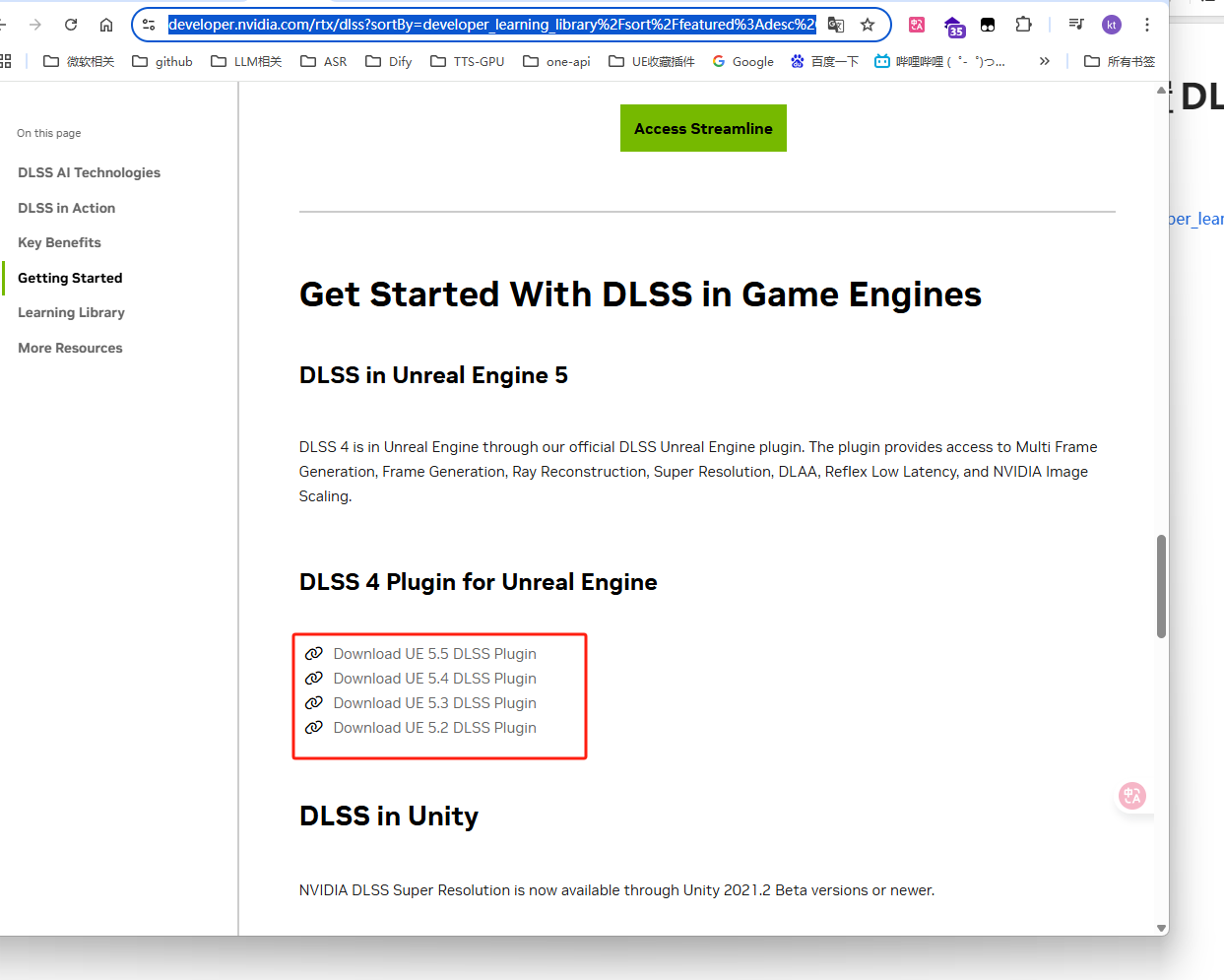
Task: Open the 哔哩哔哩 bookmark
Action: tap(939, 61)
